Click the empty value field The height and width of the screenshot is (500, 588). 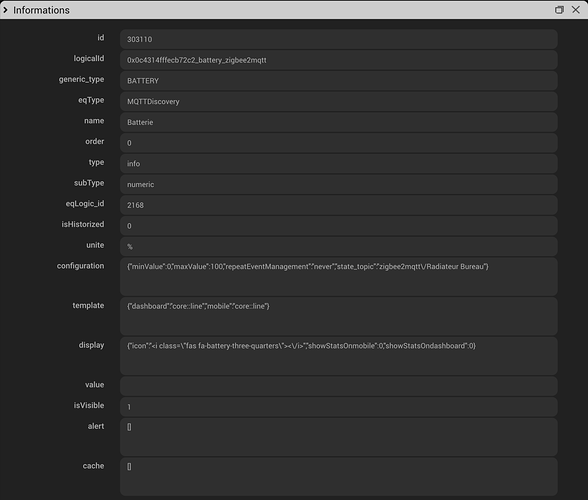(339, 386)
